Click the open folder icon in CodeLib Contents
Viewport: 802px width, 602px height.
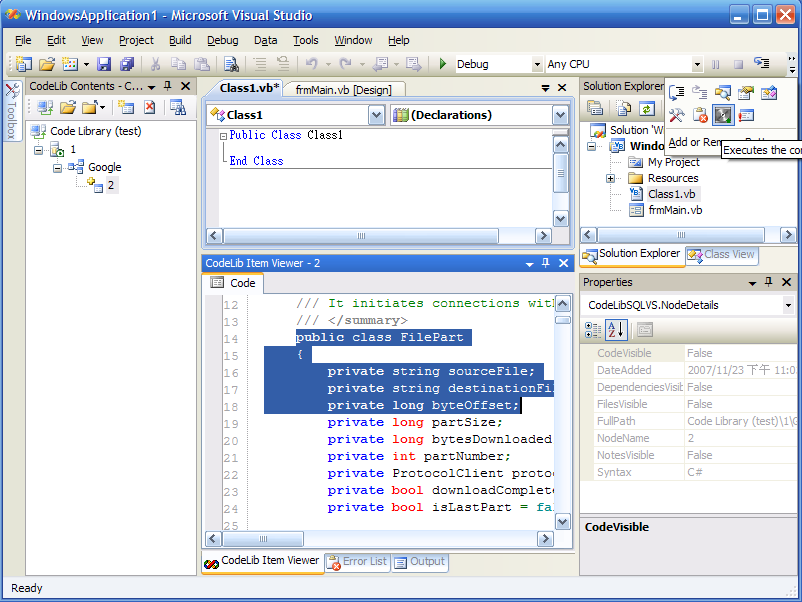coord(68,107)
